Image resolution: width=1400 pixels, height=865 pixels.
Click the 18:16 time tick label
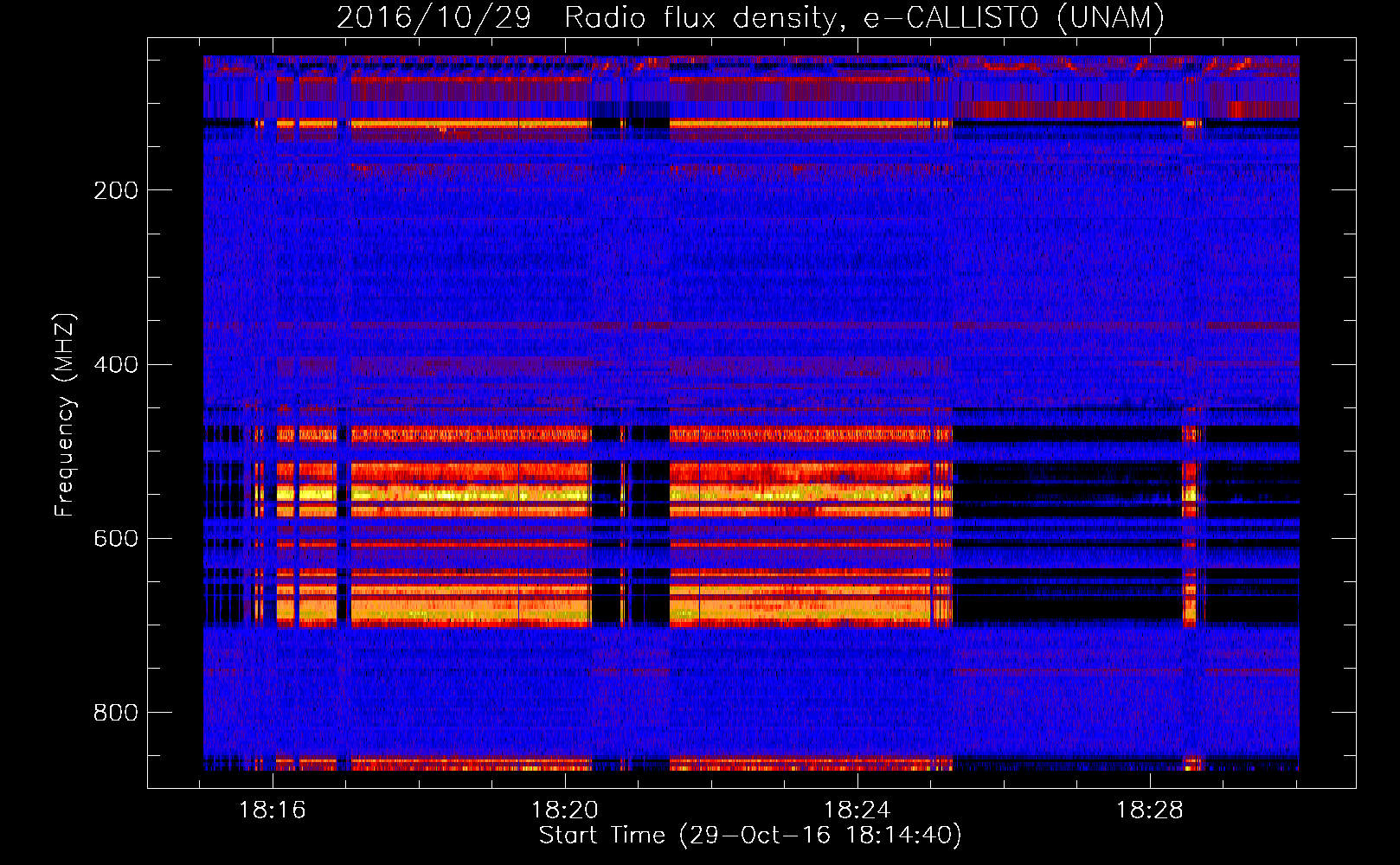(273, 810)
